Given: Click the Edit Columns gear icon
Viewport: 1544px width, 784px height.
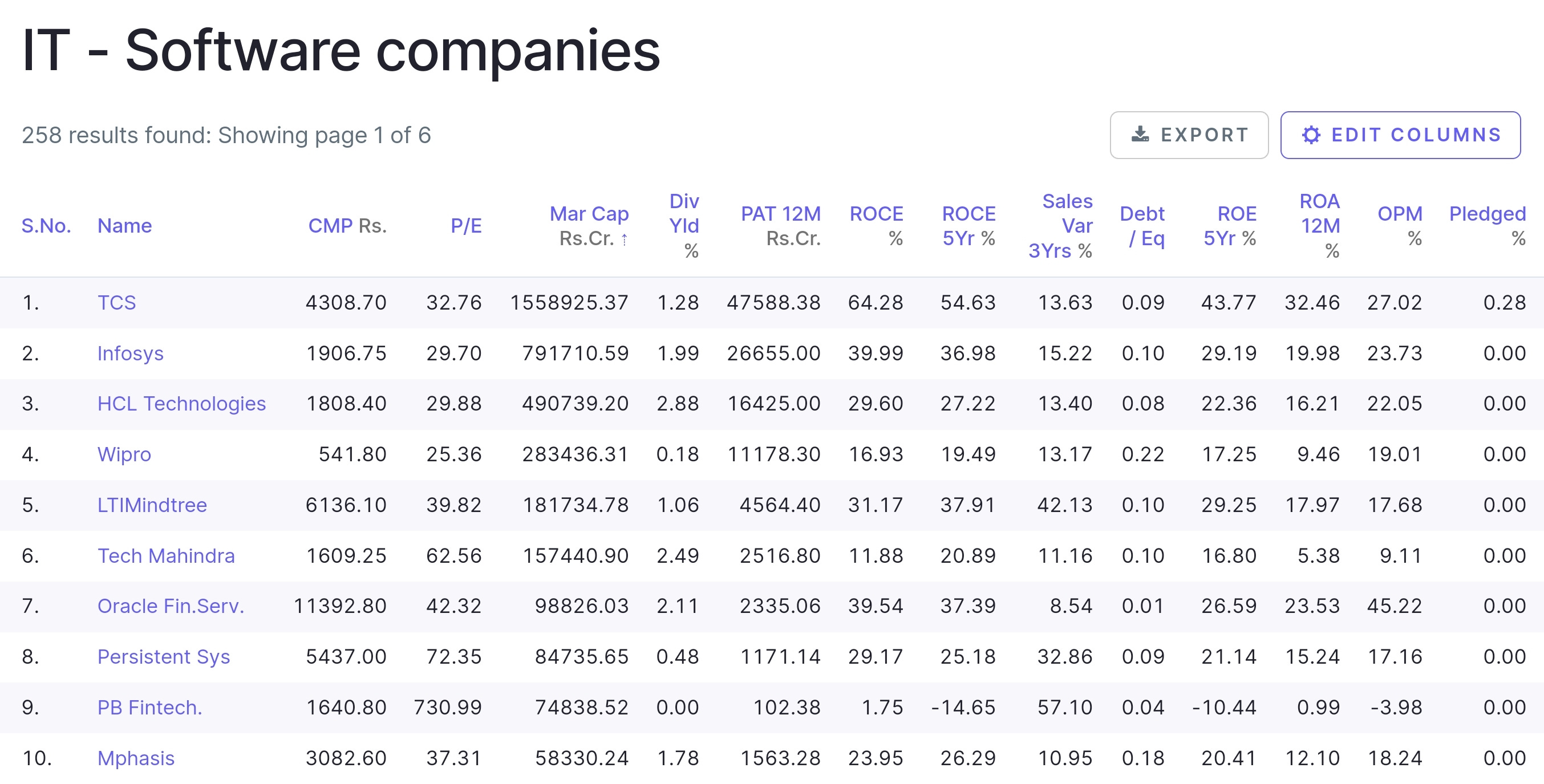Looking at the screenshot, I should [x=1311, y=135].
